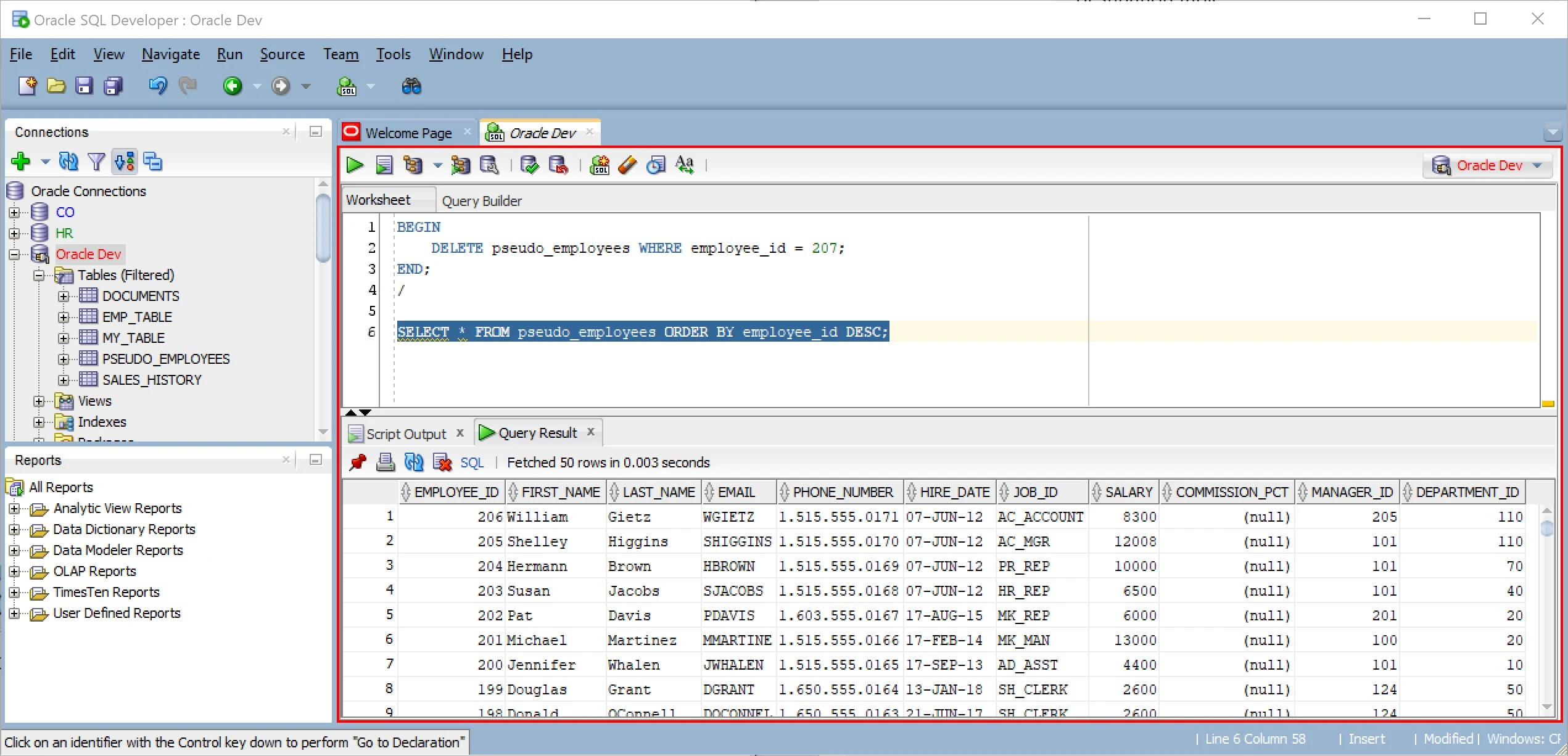Click the green Run Statement icon
1568x756 pixels.
tap(355, 165)
